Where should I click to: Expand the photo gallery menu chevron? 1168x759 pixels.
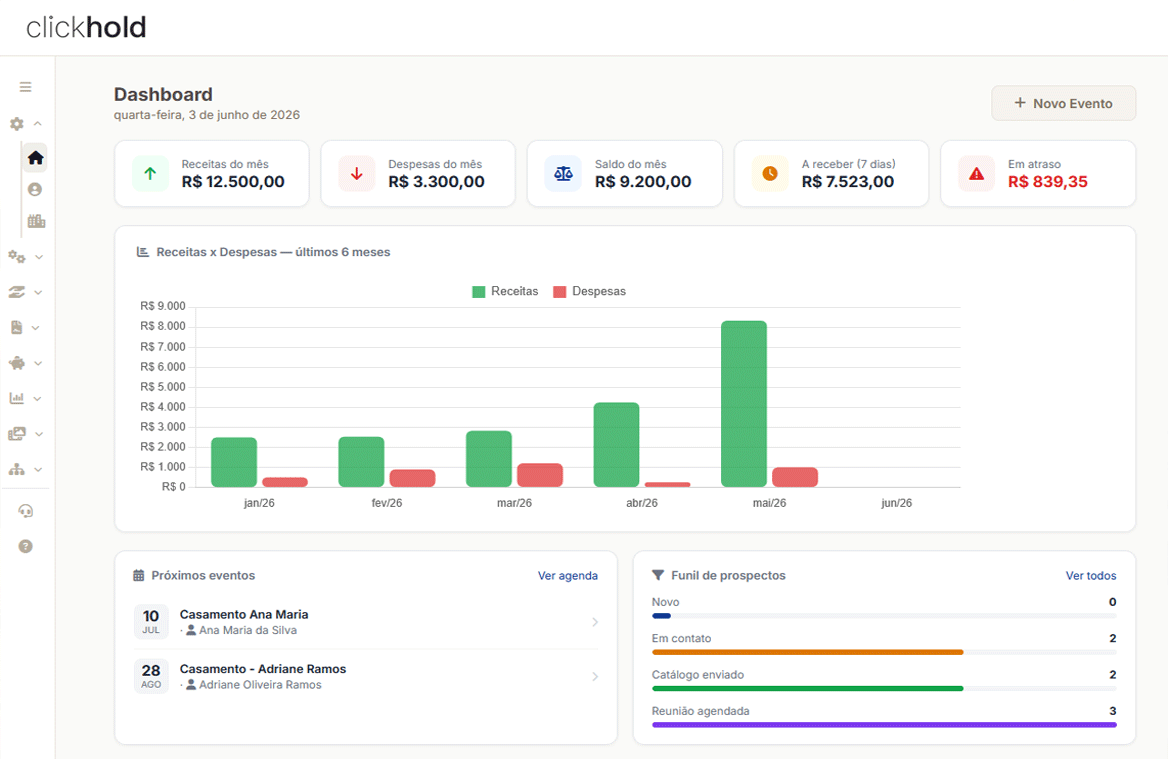[39, 434]
